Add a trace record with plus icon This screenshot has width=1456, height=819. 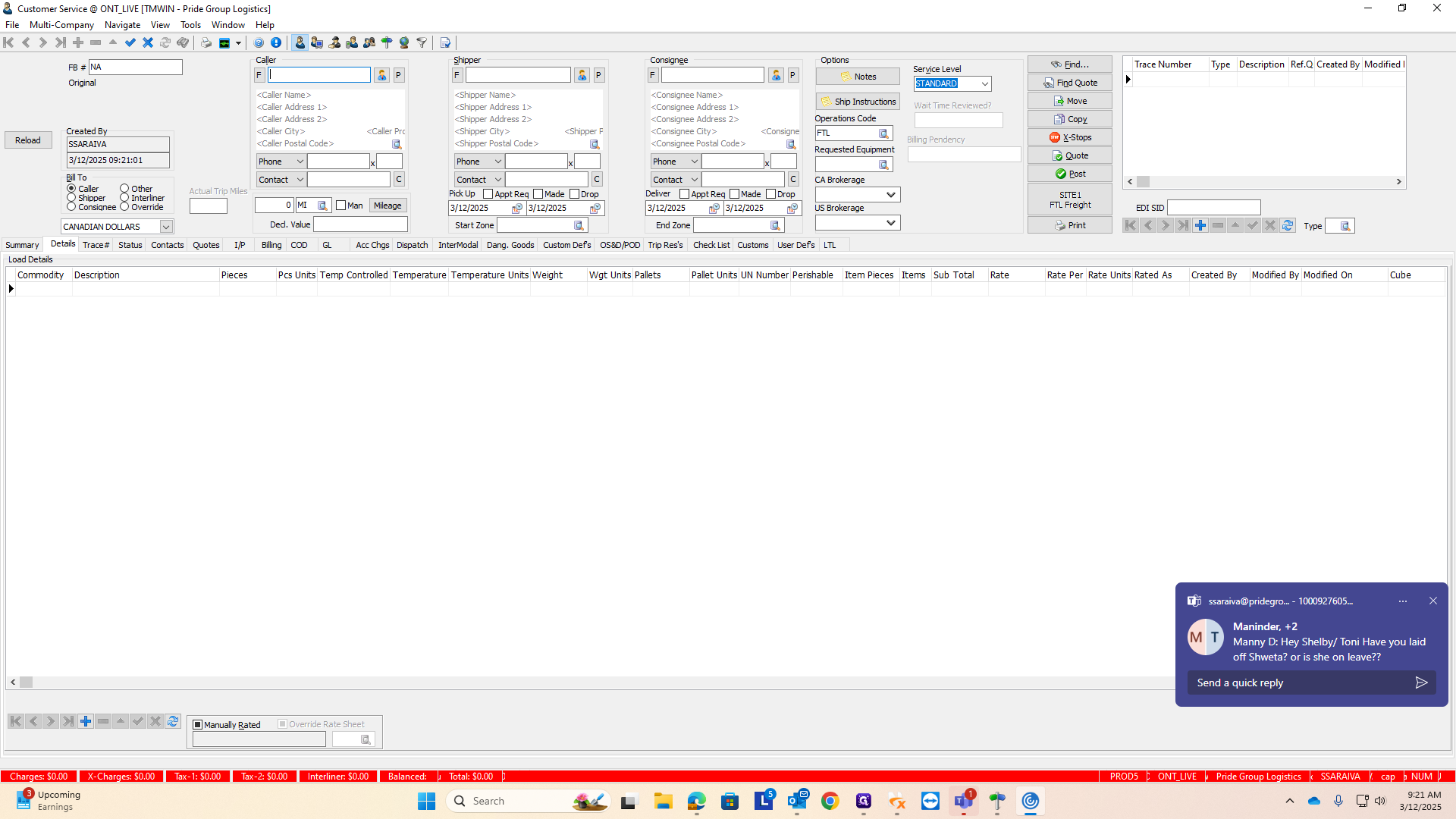tap(1200, 225)
